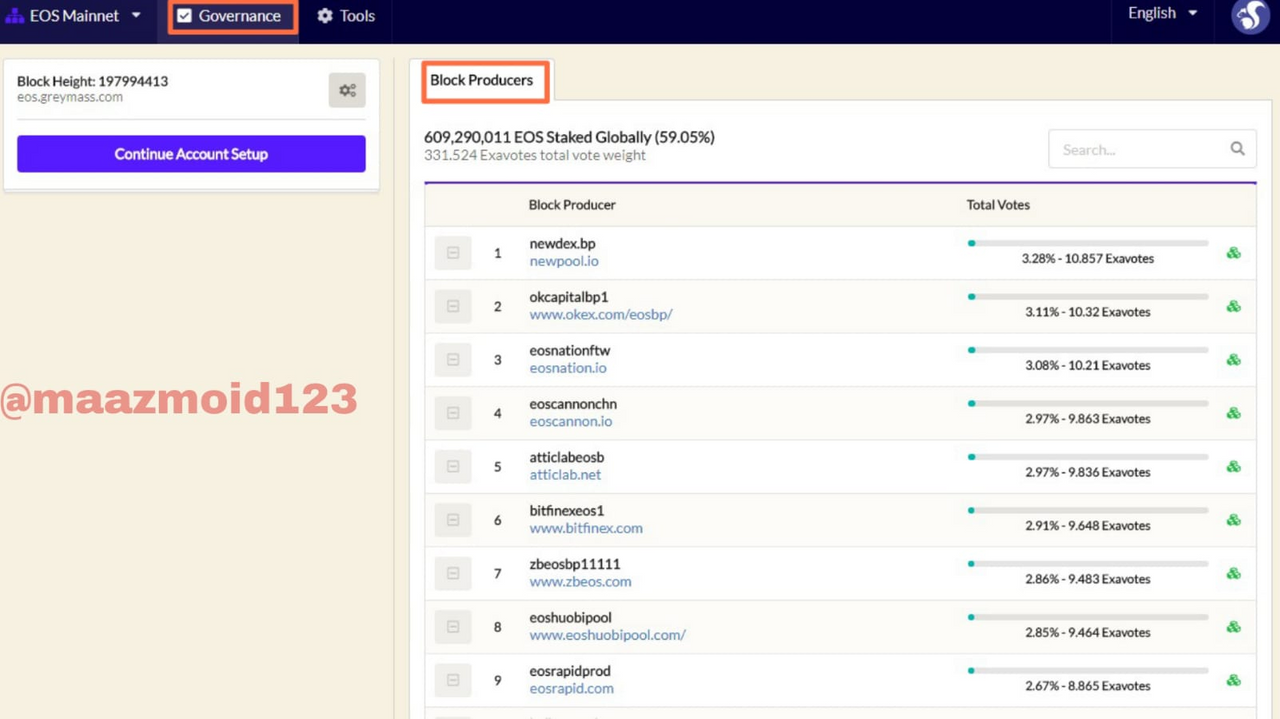Click the eos.greymass.com endpoint text
This screenshot has height=719, width=1280.
coord(70,98)
